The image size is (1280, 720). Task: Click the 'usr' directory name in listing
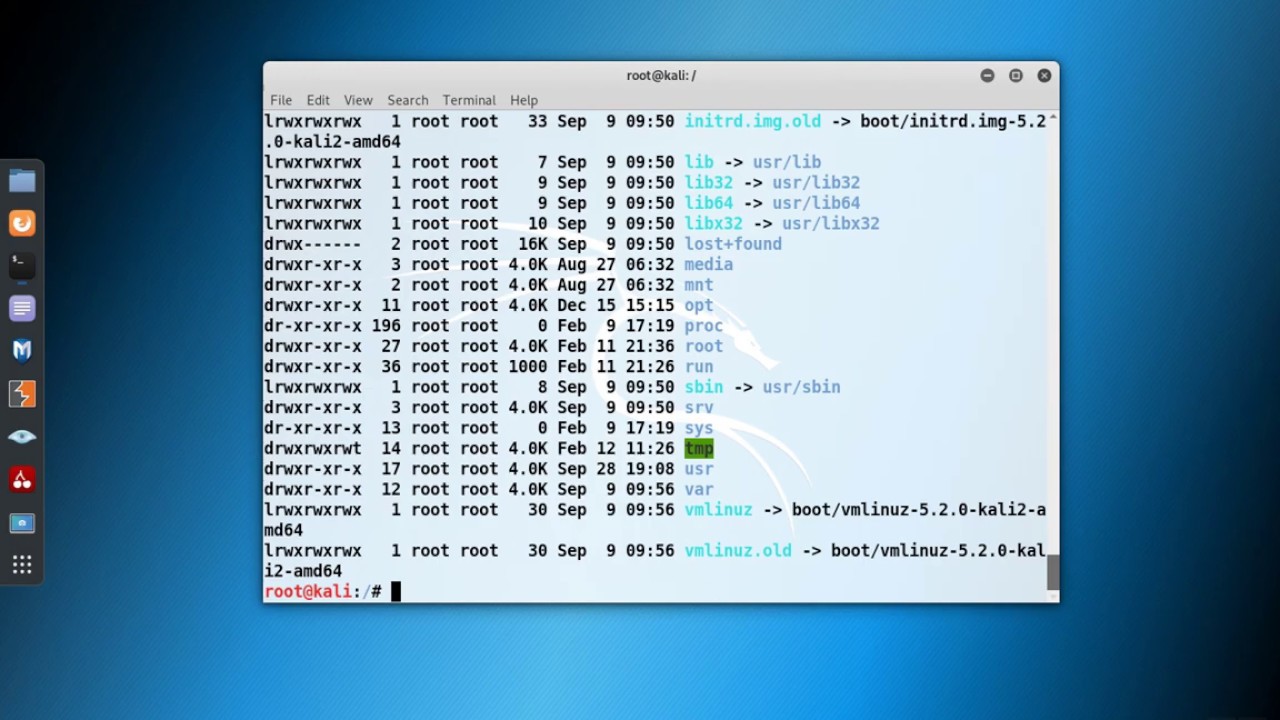(x=699, y=469)
